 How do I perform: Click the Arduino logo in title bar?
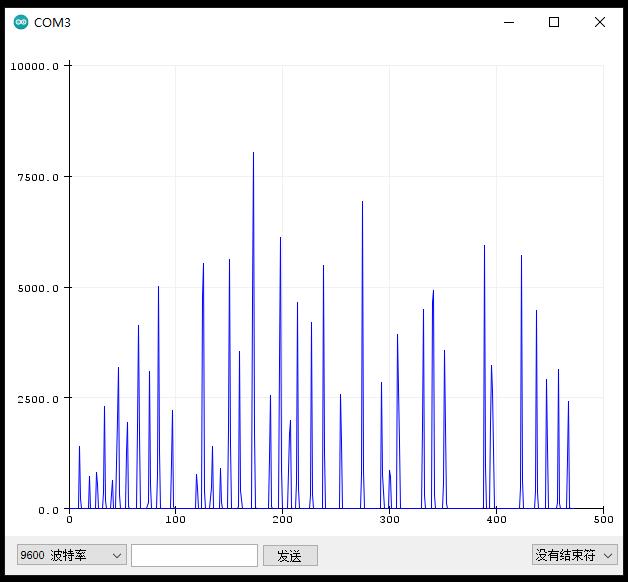point(21,22)
